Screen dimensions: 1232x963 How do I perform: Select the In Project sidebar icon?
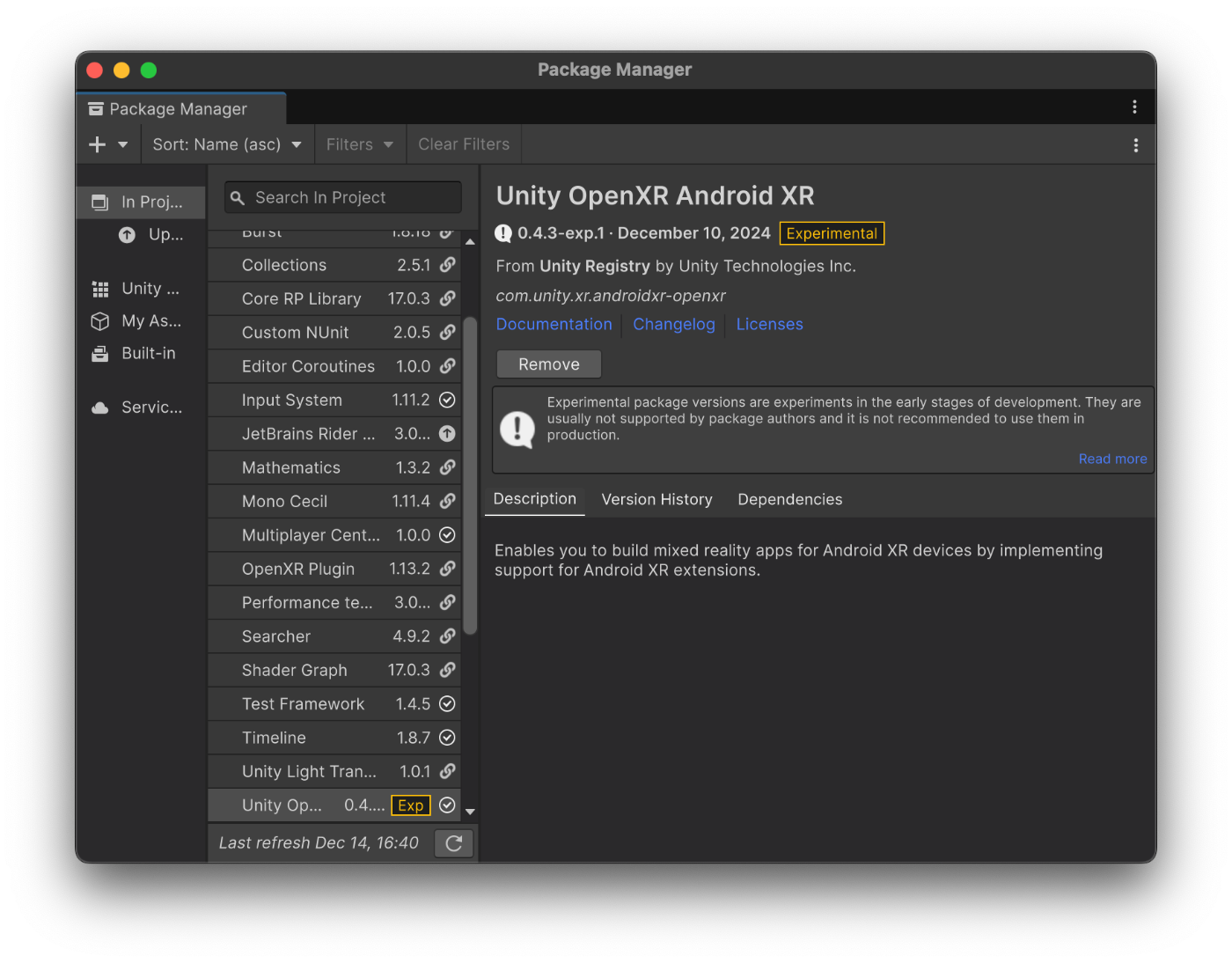click(x=99, y=202)
